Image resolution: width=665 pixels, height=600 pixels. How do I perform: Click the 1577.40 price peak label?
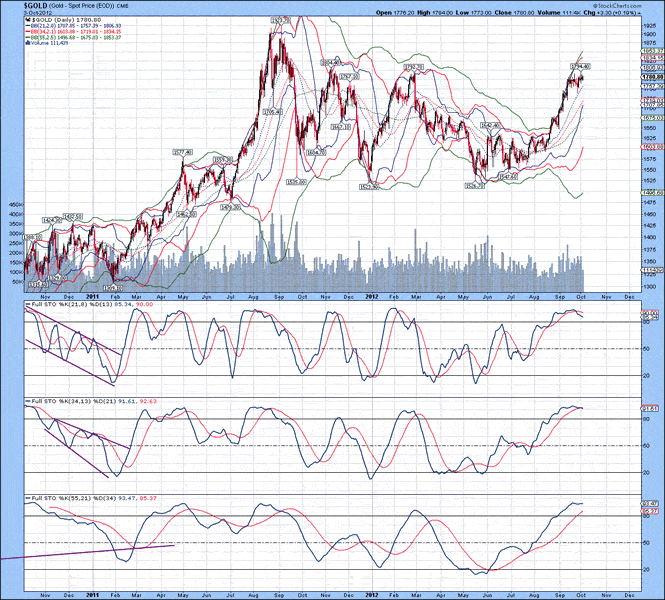182,152
